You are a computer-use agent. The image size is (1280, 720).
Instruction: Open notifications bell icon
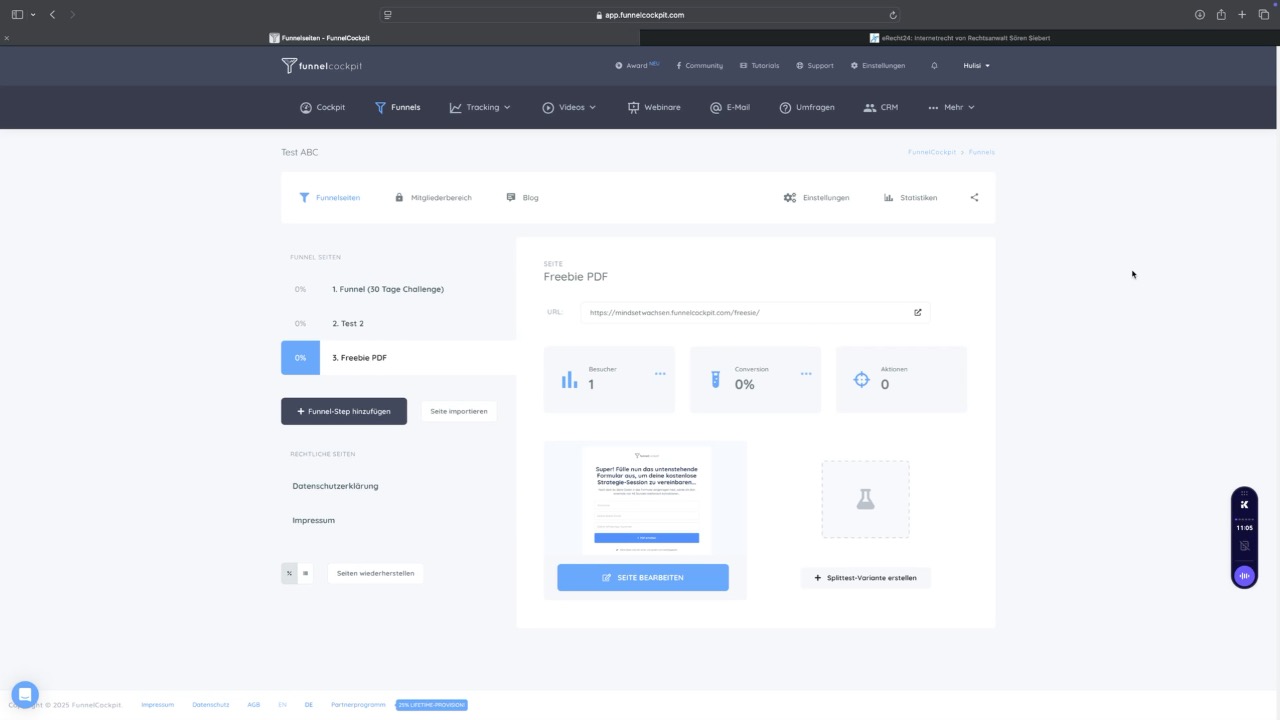[934, 66]
